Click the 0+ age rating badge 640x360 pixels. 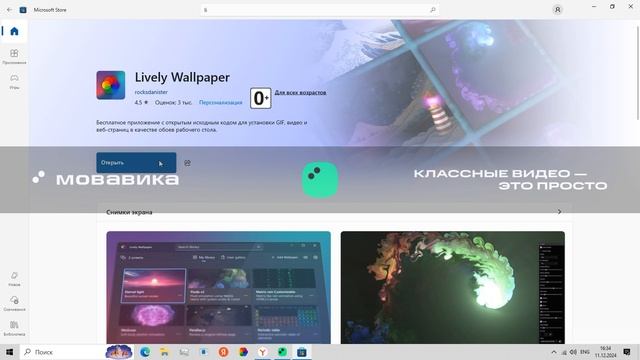pos(260,98)
